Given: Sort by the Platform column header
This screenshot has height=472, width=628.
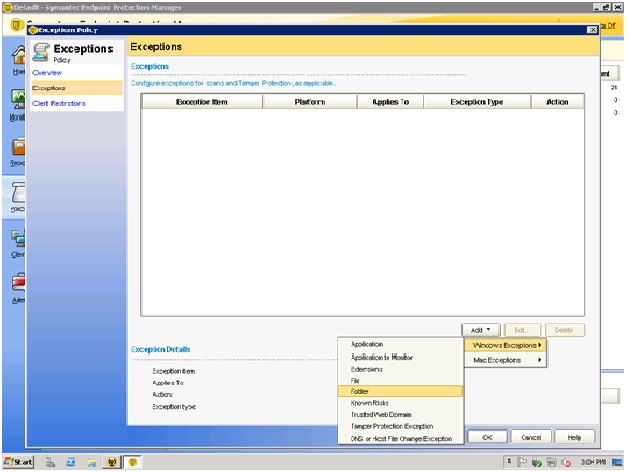Looking at the screenshot, I should (x=310, y=102).
